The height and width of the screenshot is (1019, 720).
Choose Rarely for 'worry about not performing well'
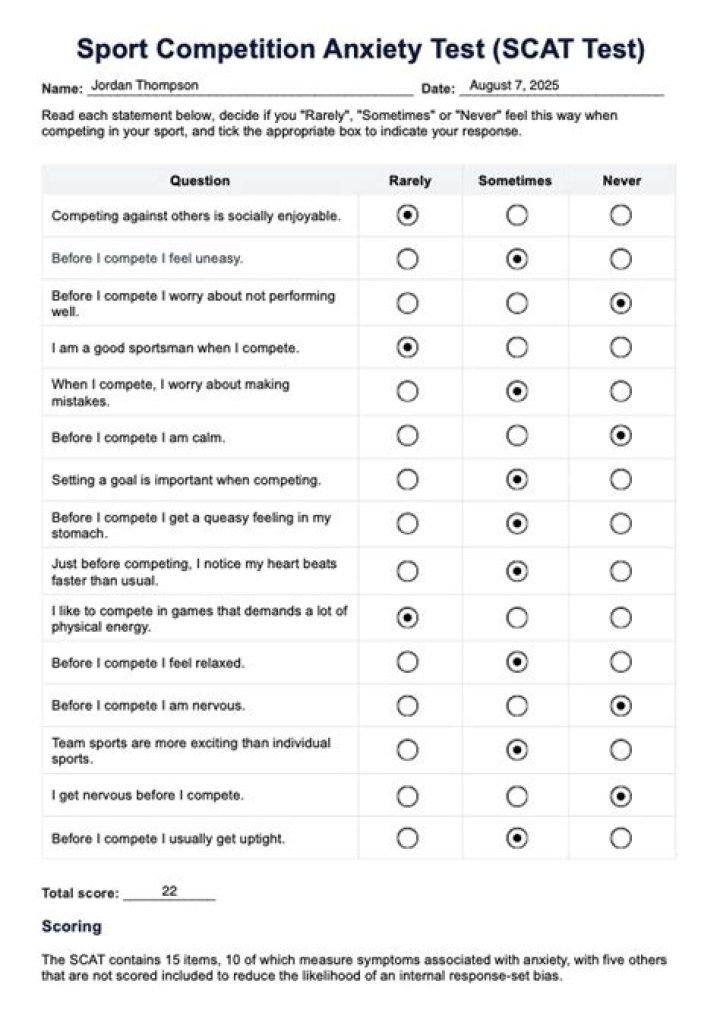click(407, 303)
